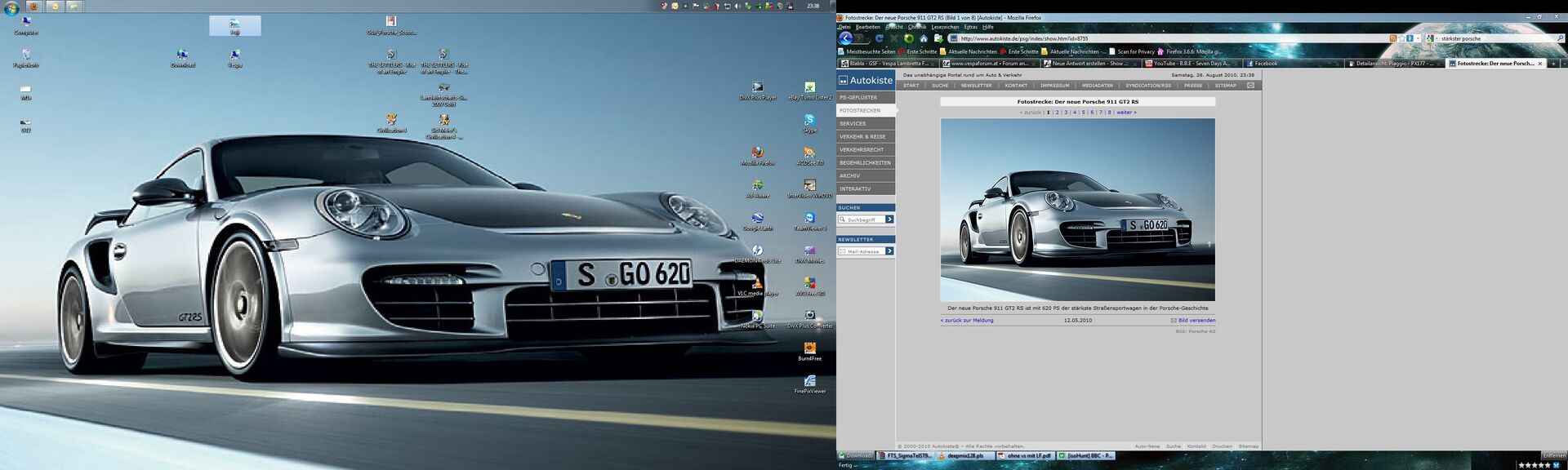The image size is (1568, 470).
Task: Open the Lesezeichen menu
Action: 944,27
